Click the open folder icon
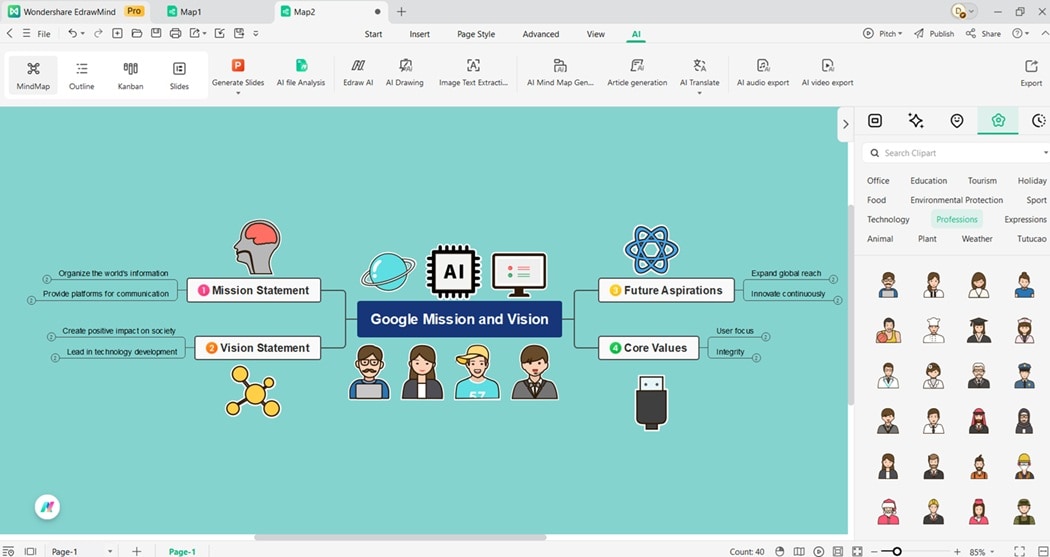Image resolution: width=1050 pixels, height=557 pixels. [137, 33]
